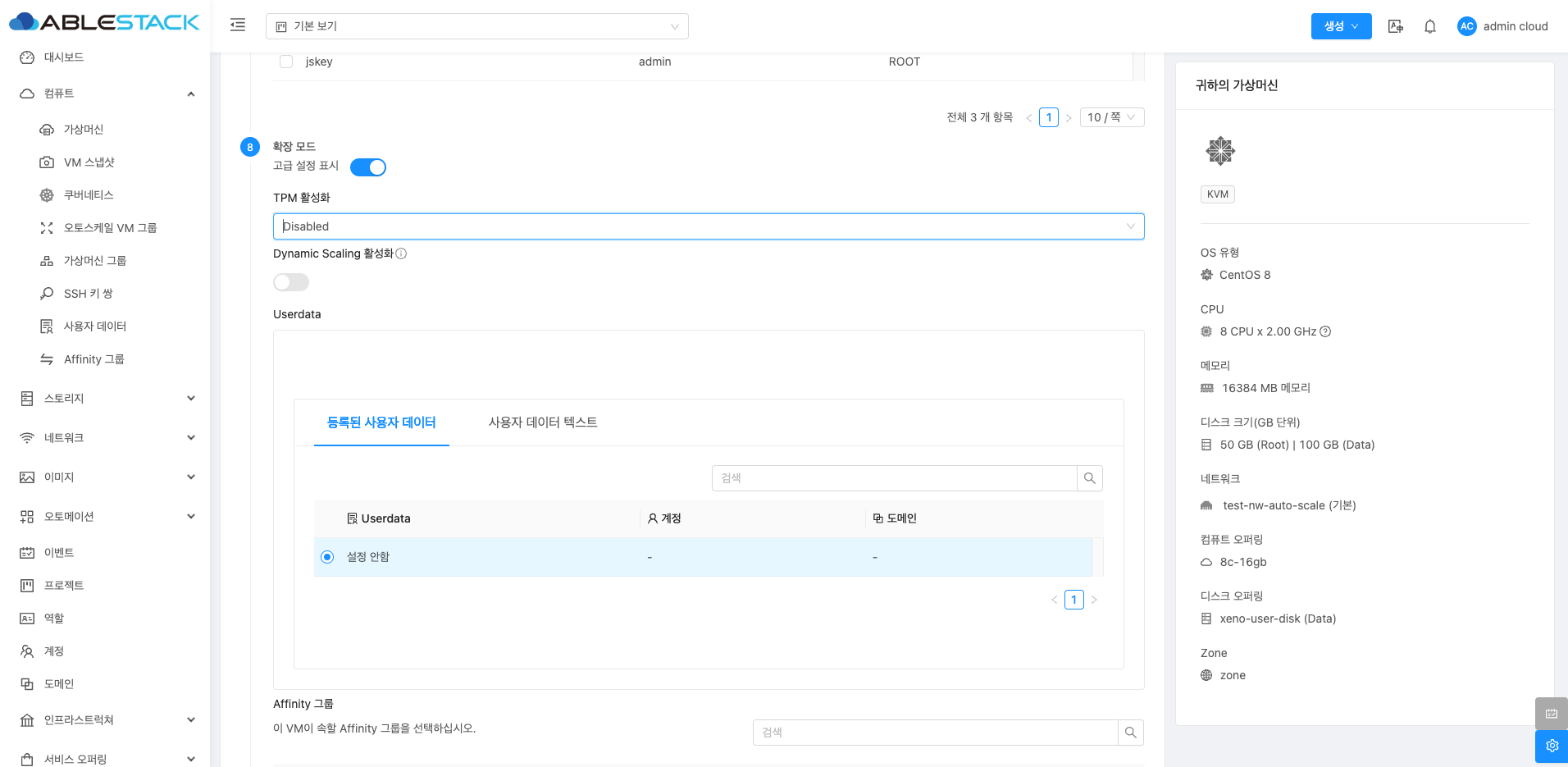
Task: Switch to 사용자 데이터 텍스트 tab
Action: click(542, 422)
